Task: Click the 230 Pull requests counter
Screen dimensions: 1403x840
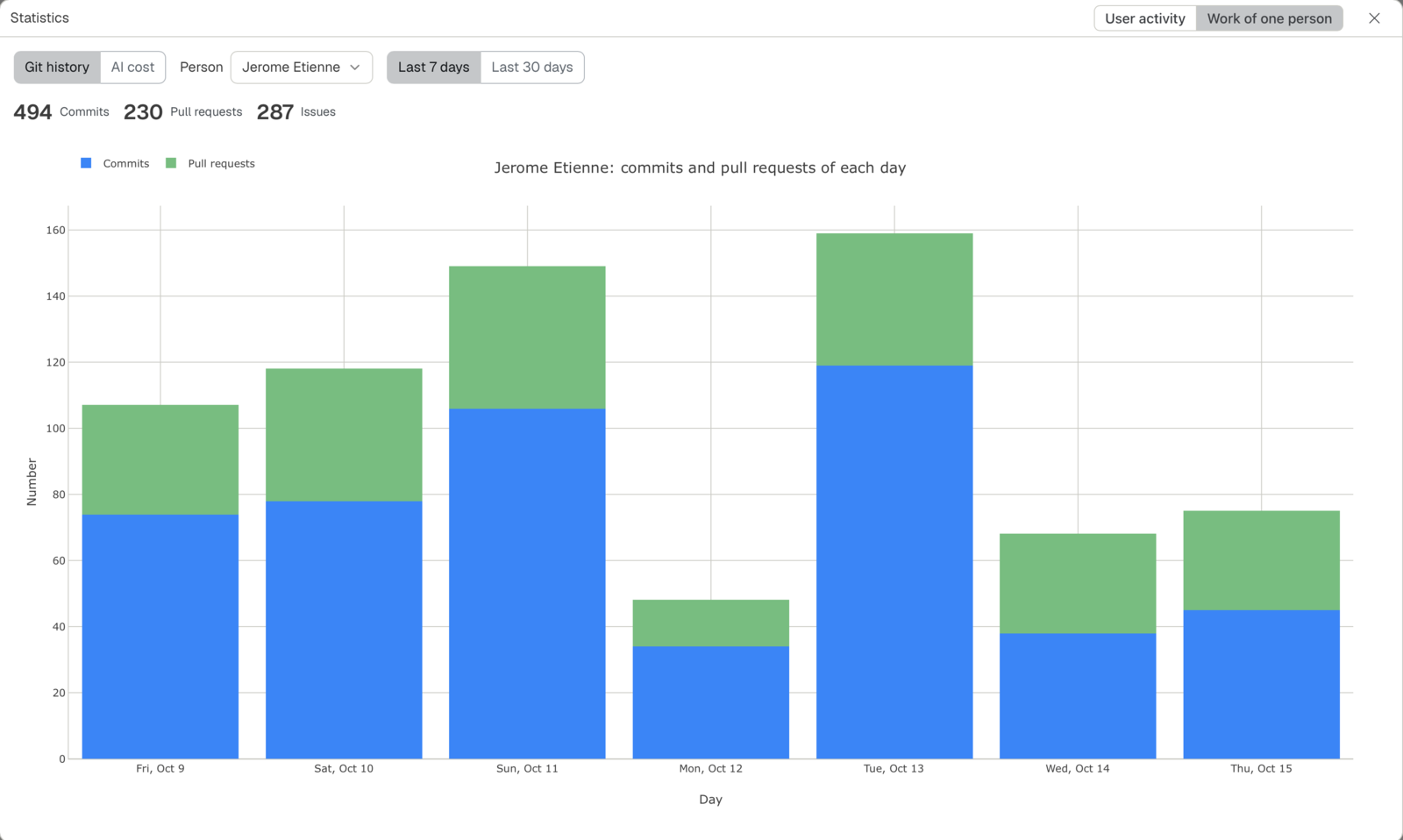Action: (182, 112)
